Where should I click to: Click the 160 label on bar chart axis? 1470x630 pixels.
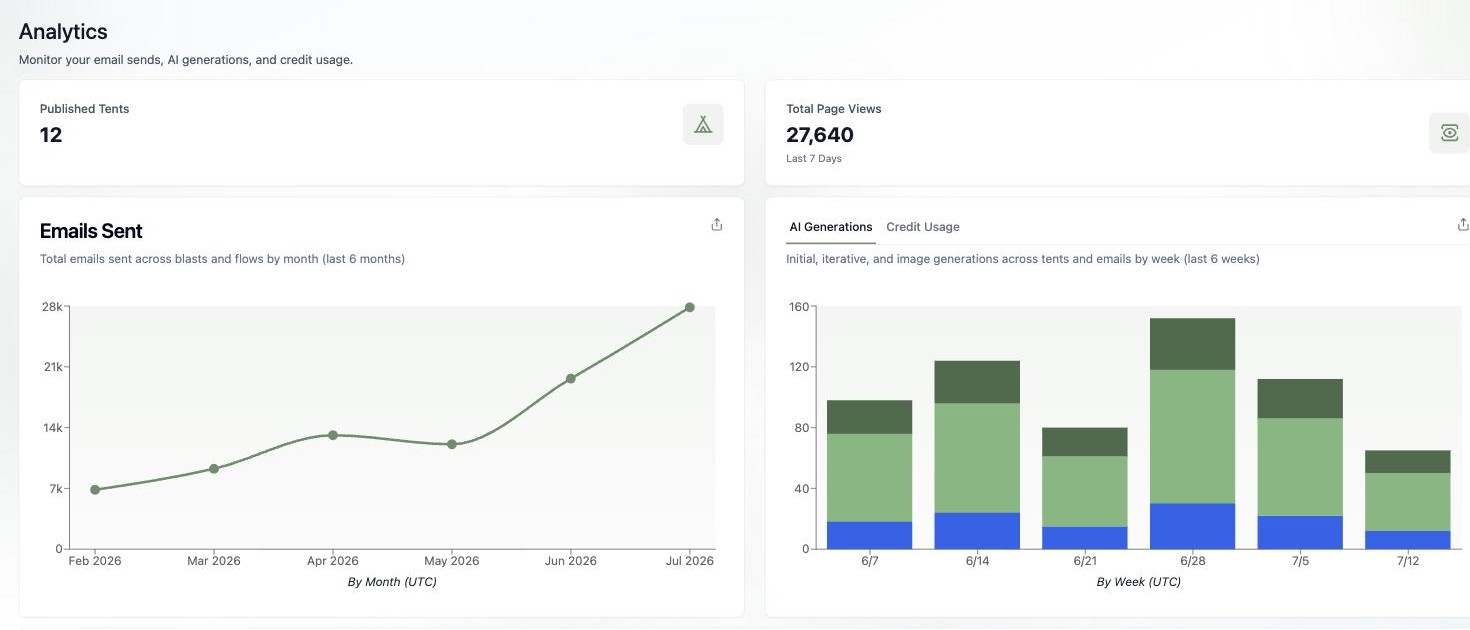[799, 306]
